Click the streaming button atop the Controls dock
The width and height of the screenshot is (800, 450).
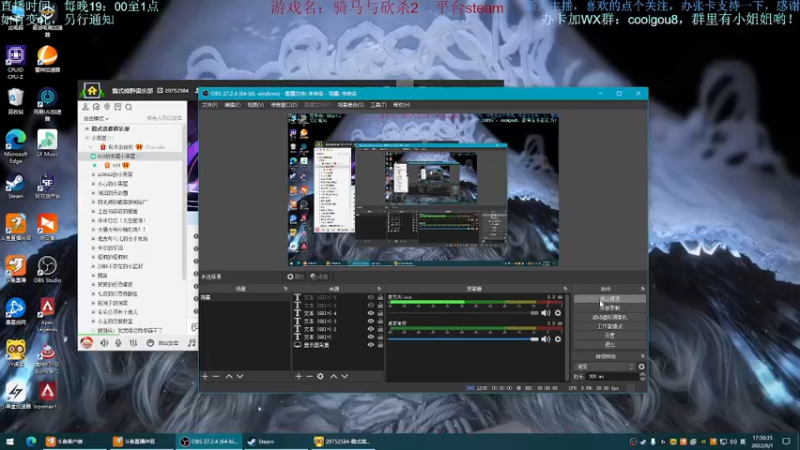pos(609,298)
